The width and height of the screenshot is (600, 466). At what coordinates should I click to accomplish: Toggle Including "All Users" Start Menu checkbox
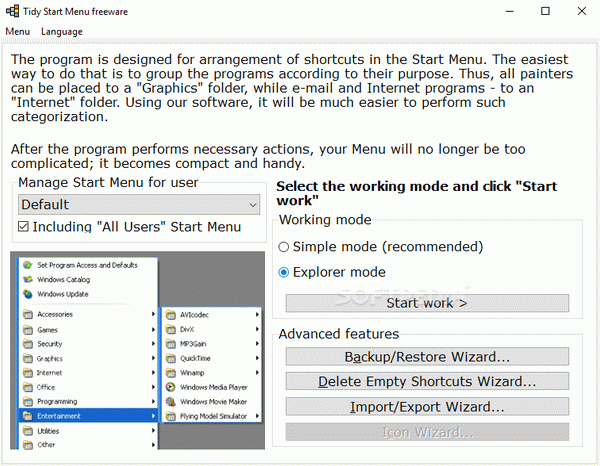(x=130, y=227)
